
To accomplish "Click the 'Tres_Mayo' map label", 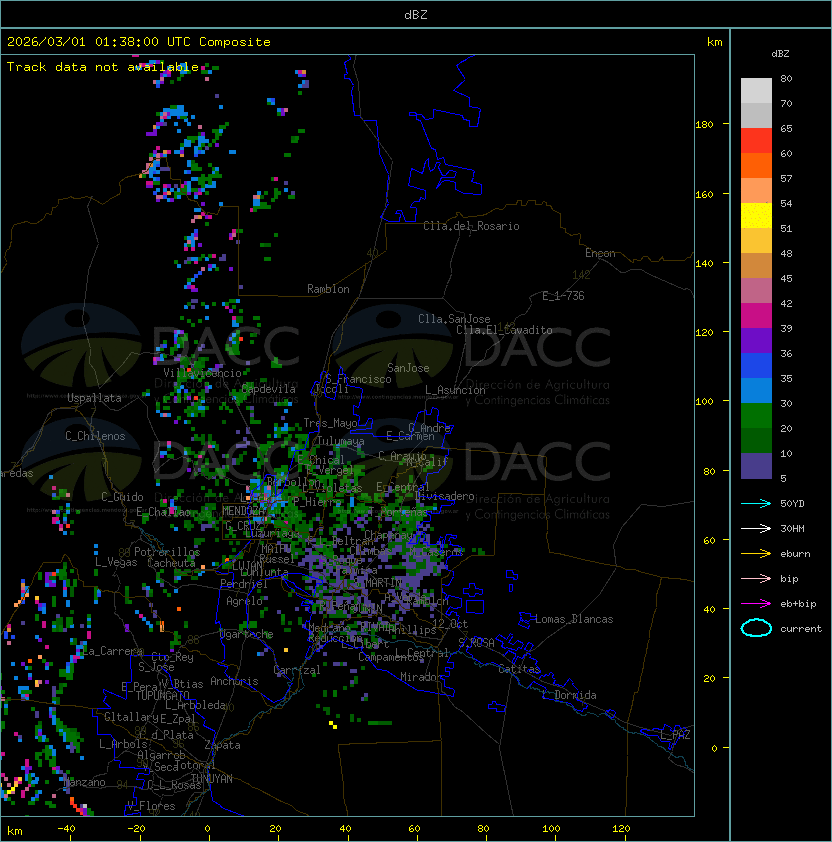I will pyautogui.click(x=330, y=423).
